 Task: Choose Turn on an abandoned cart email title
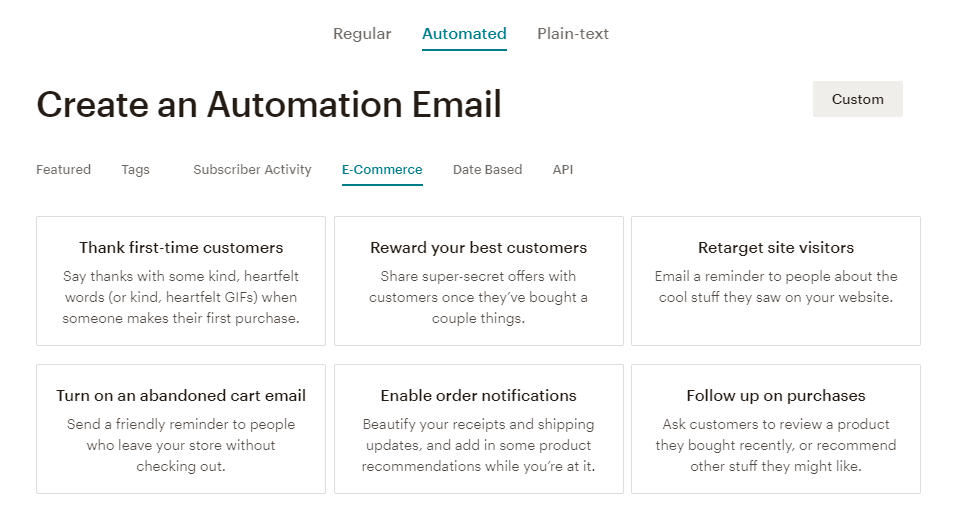pos(181,396)
